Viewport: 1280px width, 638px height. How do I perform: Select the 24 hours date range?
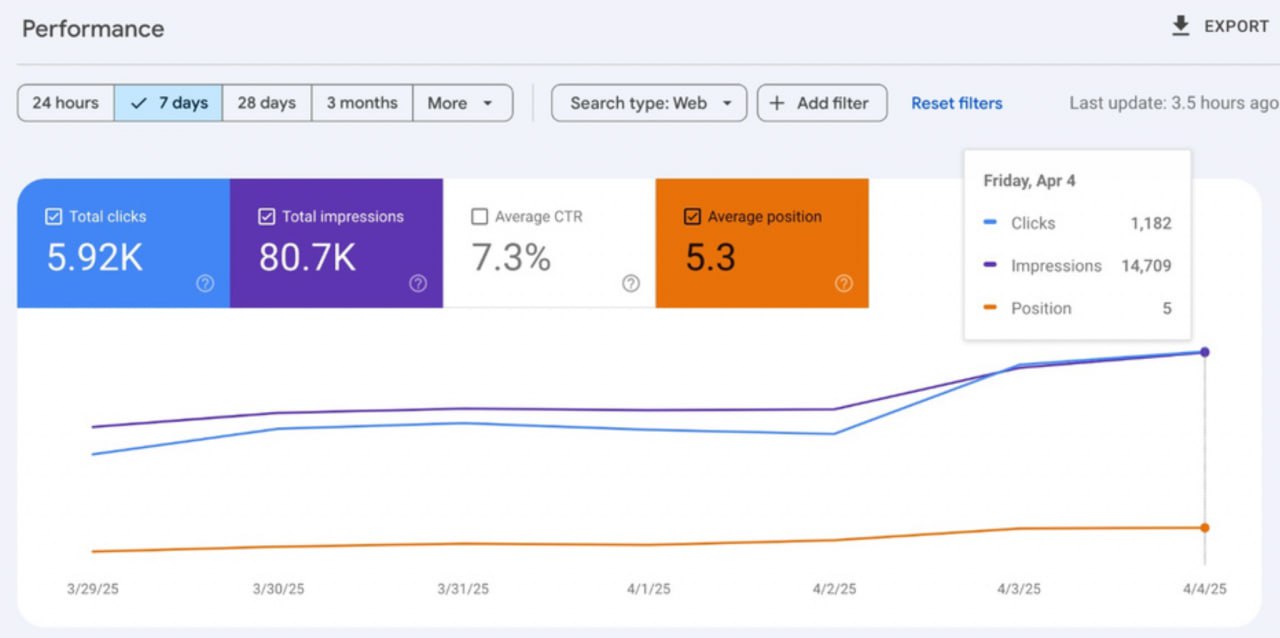[66, 103]
